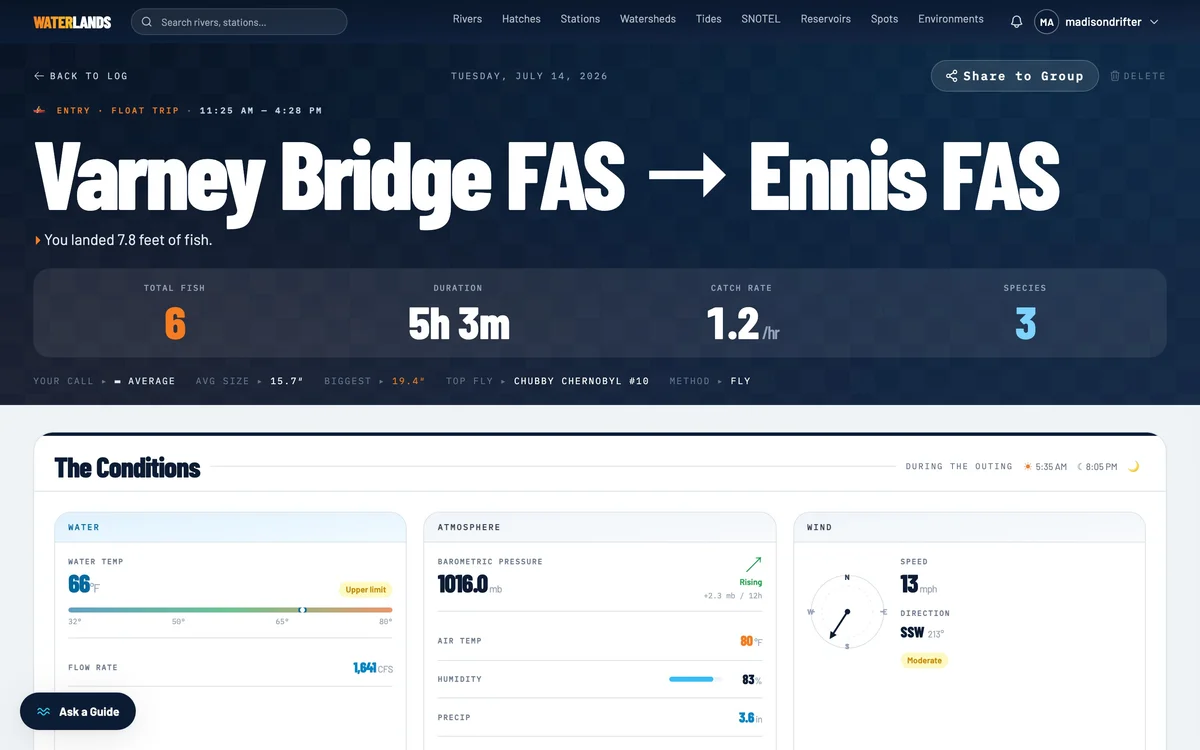This screenshot has width=1200, height=750.
Task: Click the Chubby Chernobyl #10 top fly
Action: [x=582, y=381]
